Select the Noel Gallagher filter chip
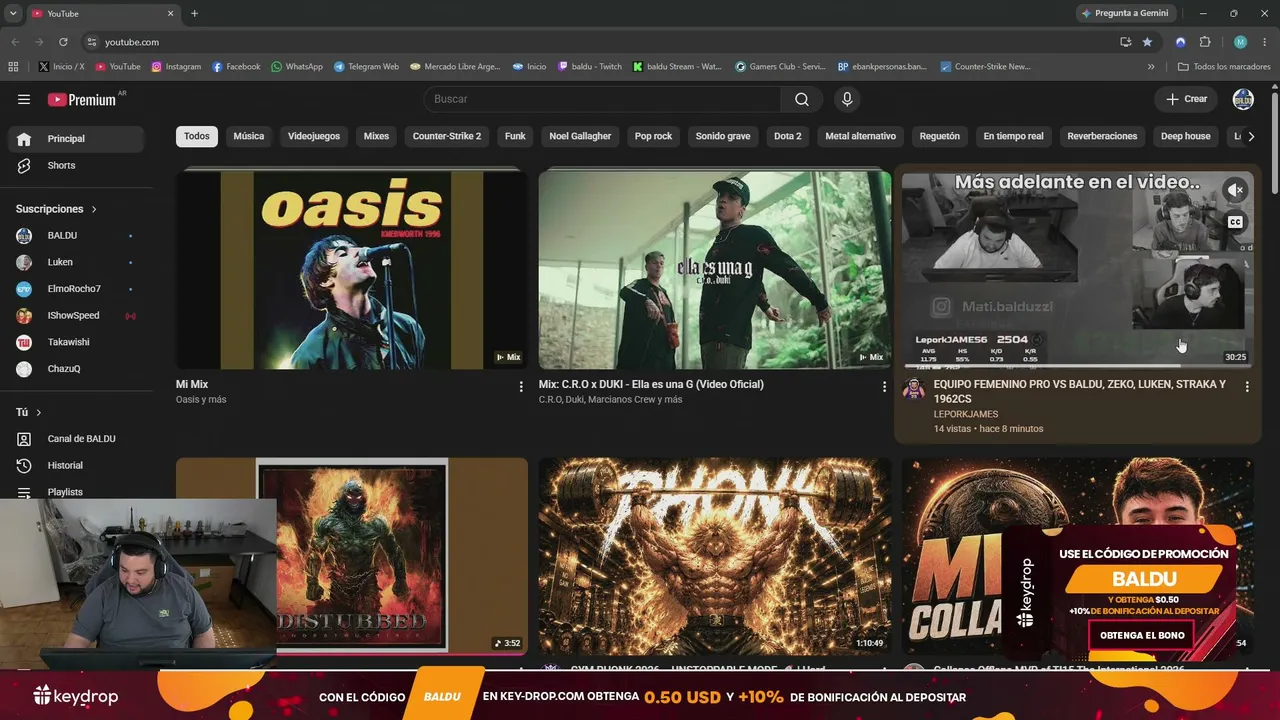This screenshot has width=1280, height=720. click(580, 136)
